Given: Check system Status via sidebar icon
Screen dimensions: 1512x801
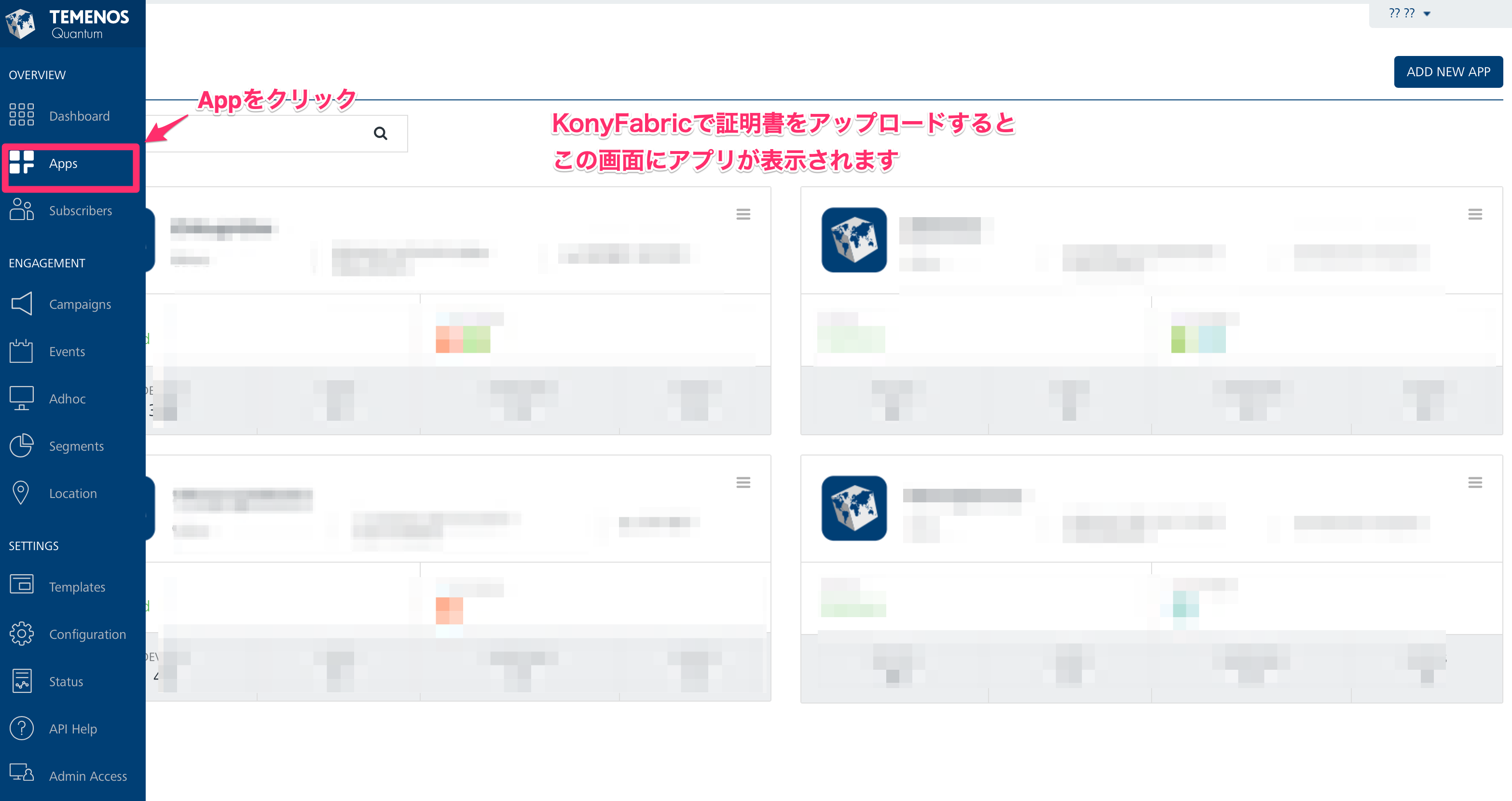Looking at the screenshot, I should click(x=21, y=681).
